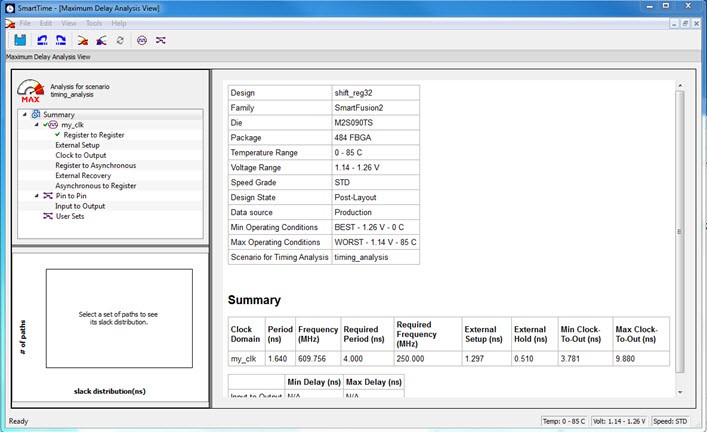Image resolution: width=707 pixels, height=432 pixels.
Task: Choose Clock to Output in the tree
Action: coord(80,155)
